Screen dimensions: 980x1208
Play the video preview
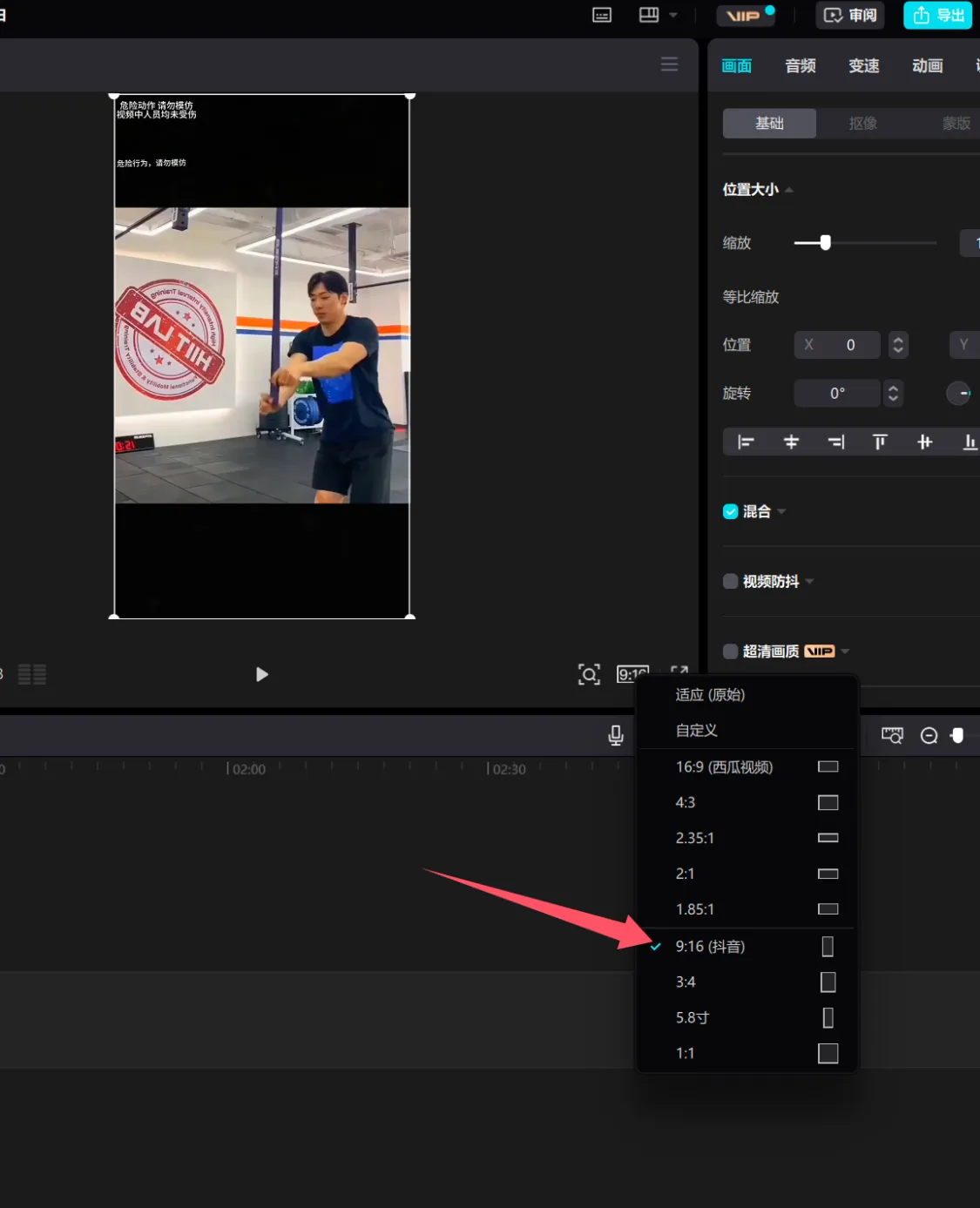pyautogui.click(x=261, y=674)
